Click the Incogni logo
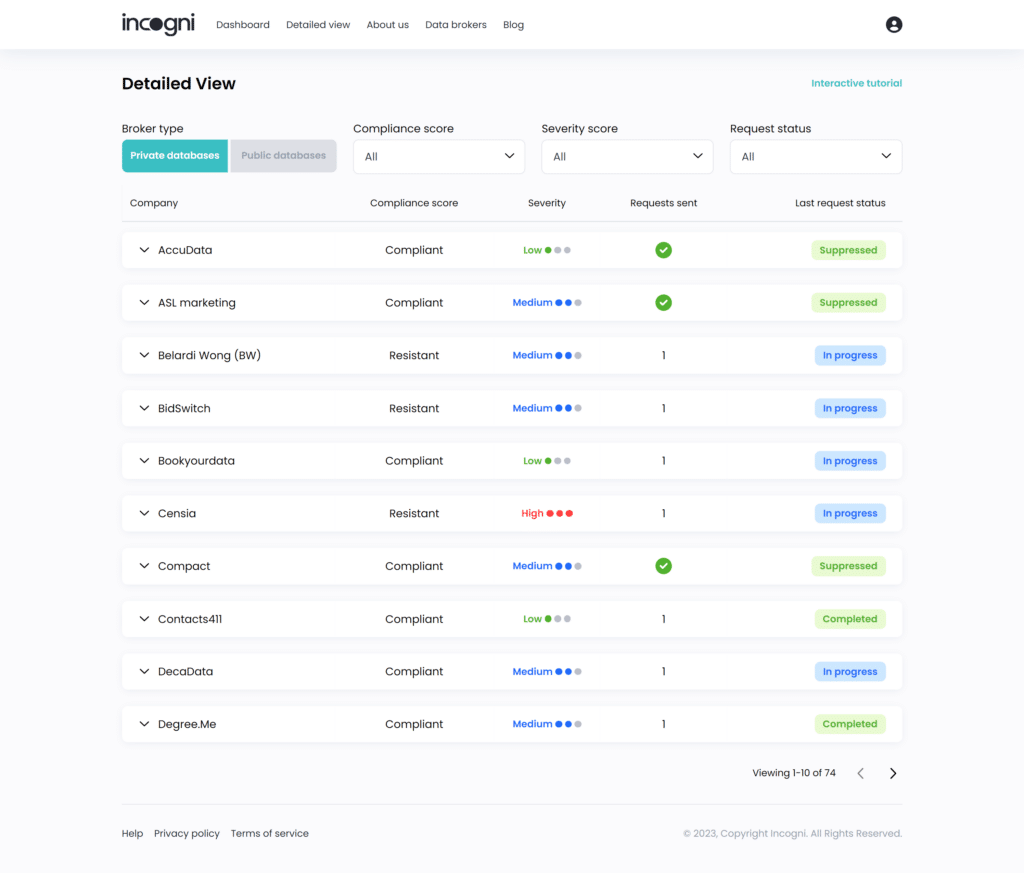This screenshot has height=873, width=1024. point(158,24)
